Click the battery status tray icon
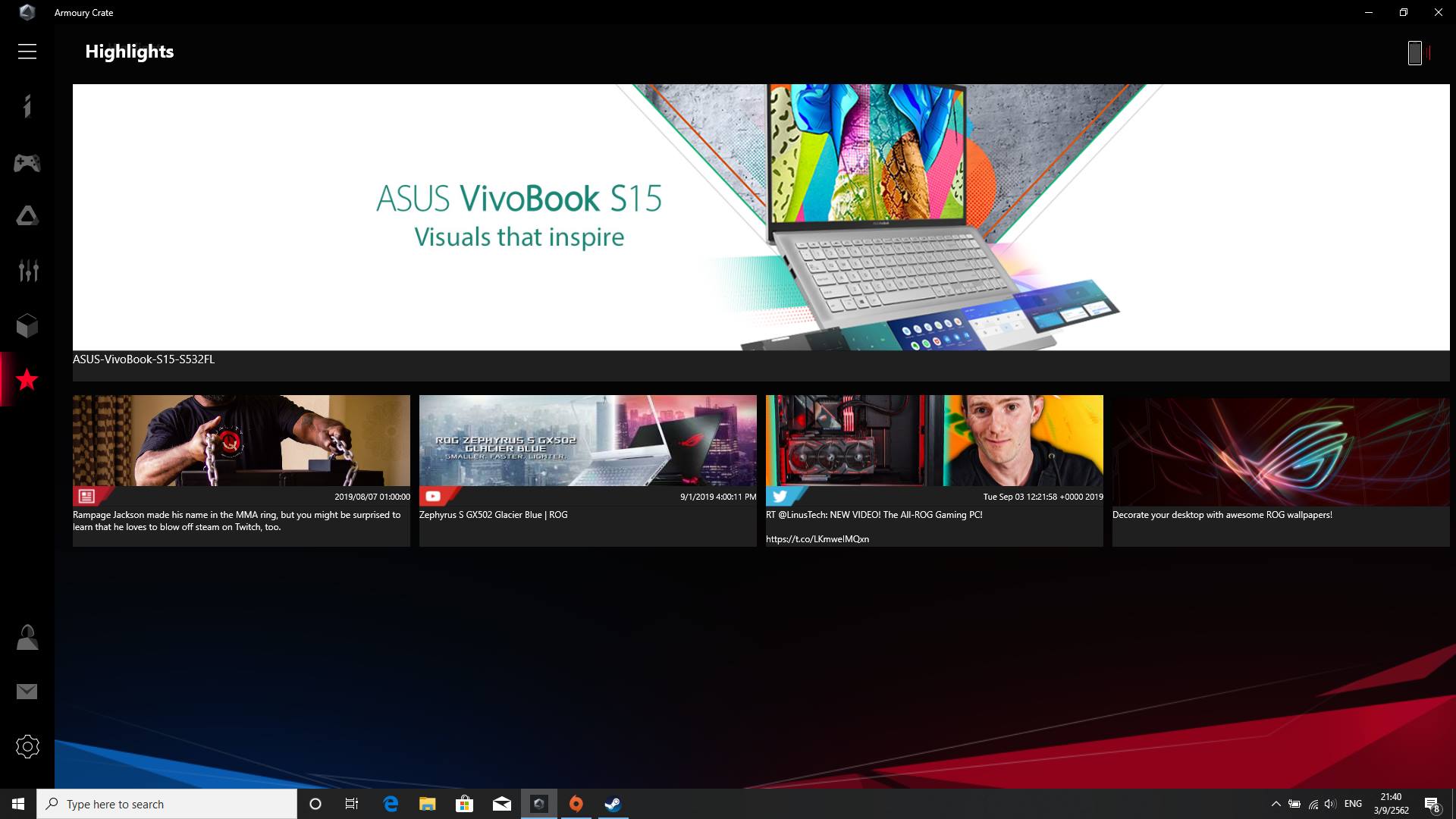1456x819 pixels. click(x=1294, y=804)
